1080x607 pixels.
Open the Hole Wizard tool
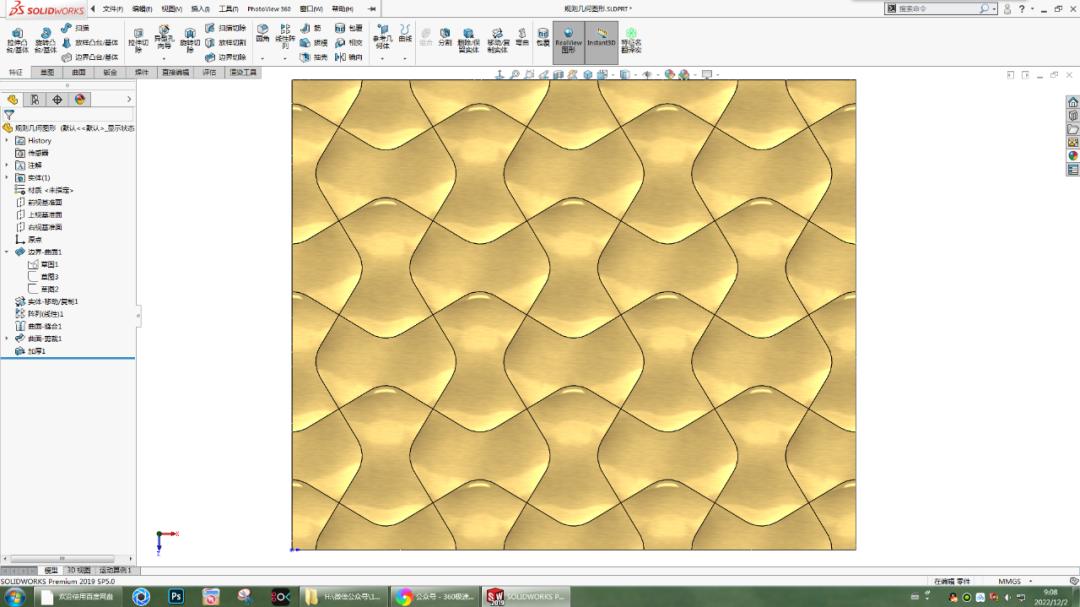point(164,36)
